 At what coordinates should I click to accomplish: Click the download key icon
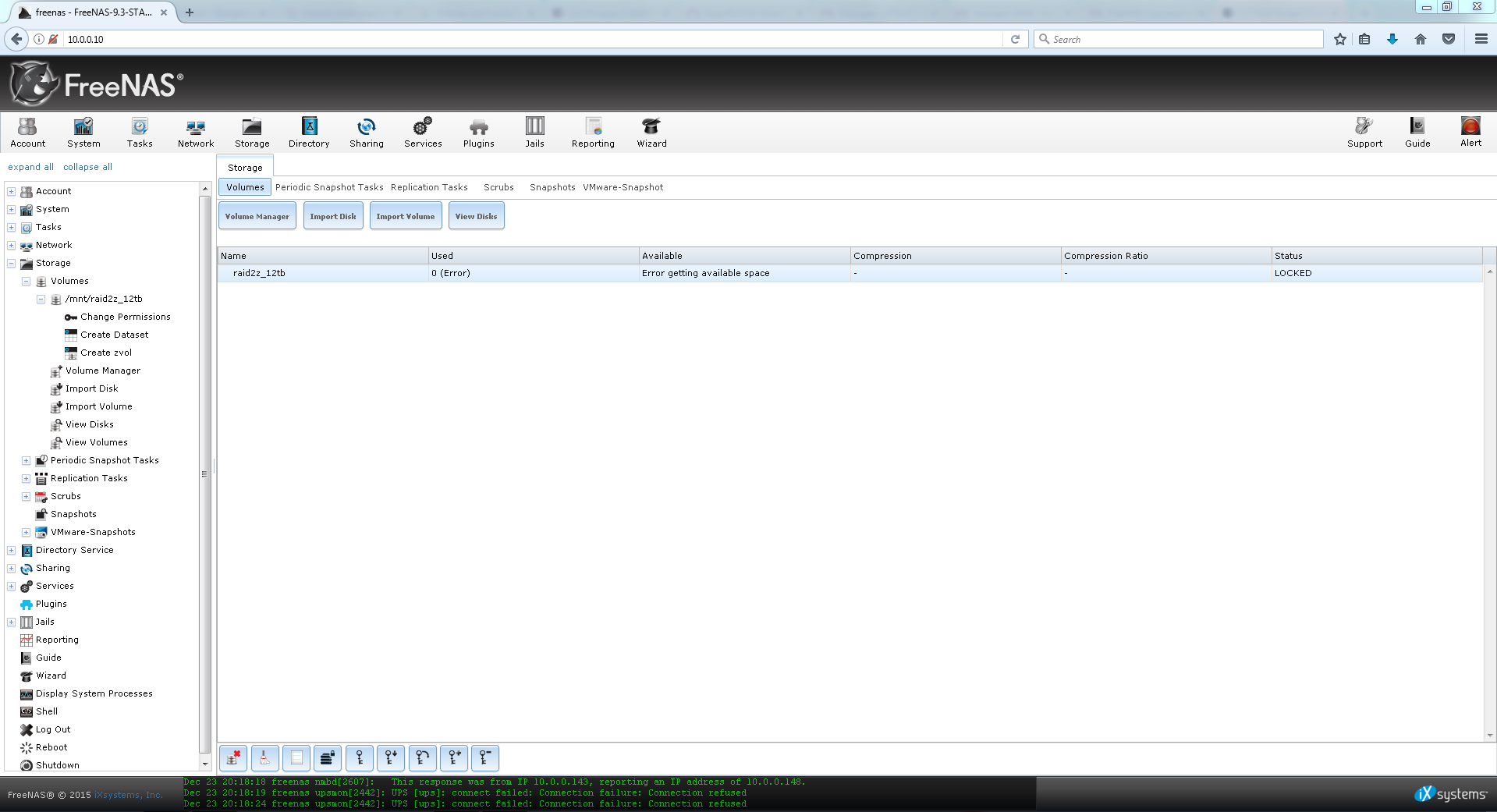pos(391,758)
